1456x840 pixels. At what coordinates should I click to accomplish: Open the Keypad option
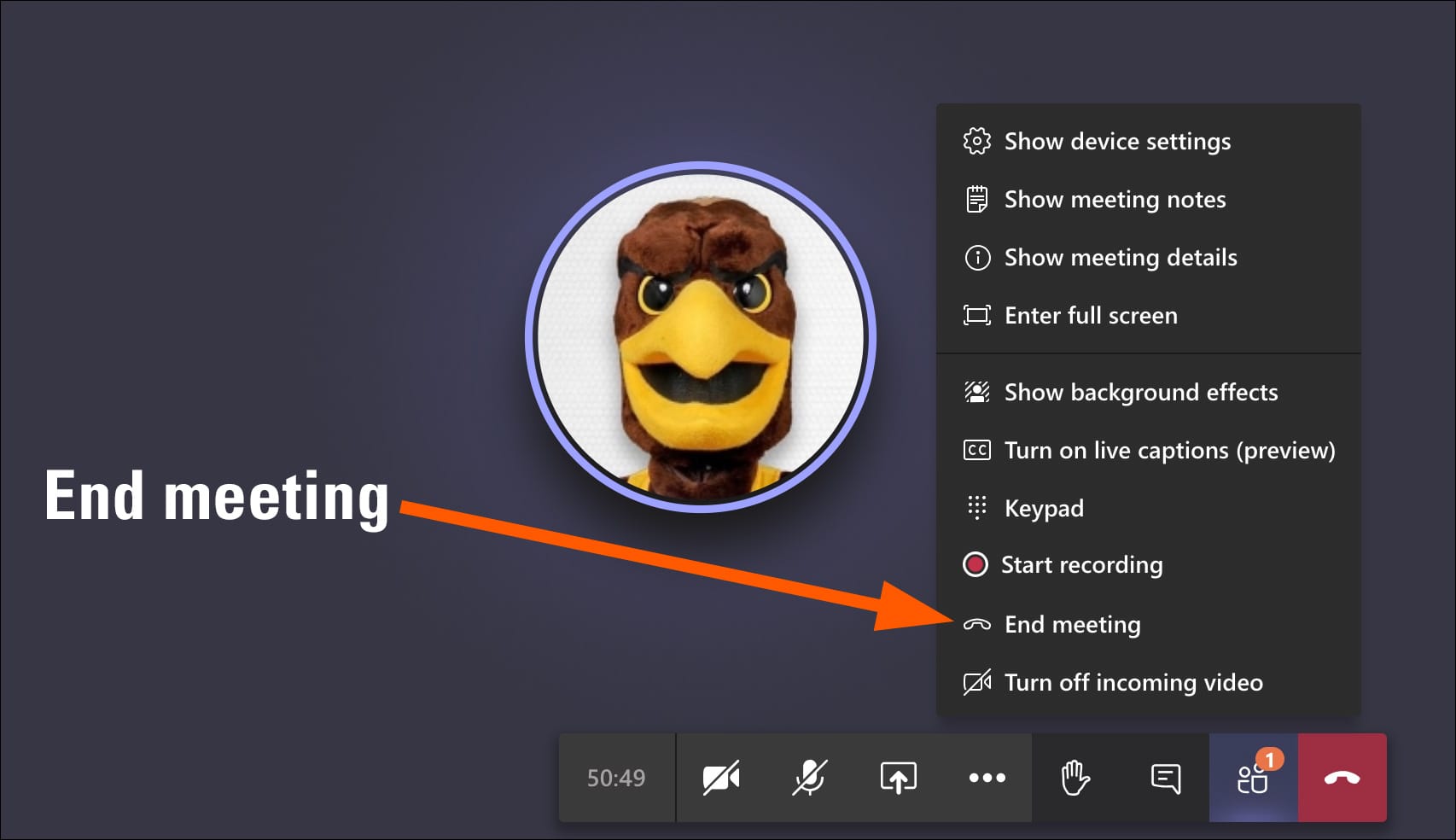click(x=1043, y=508)
